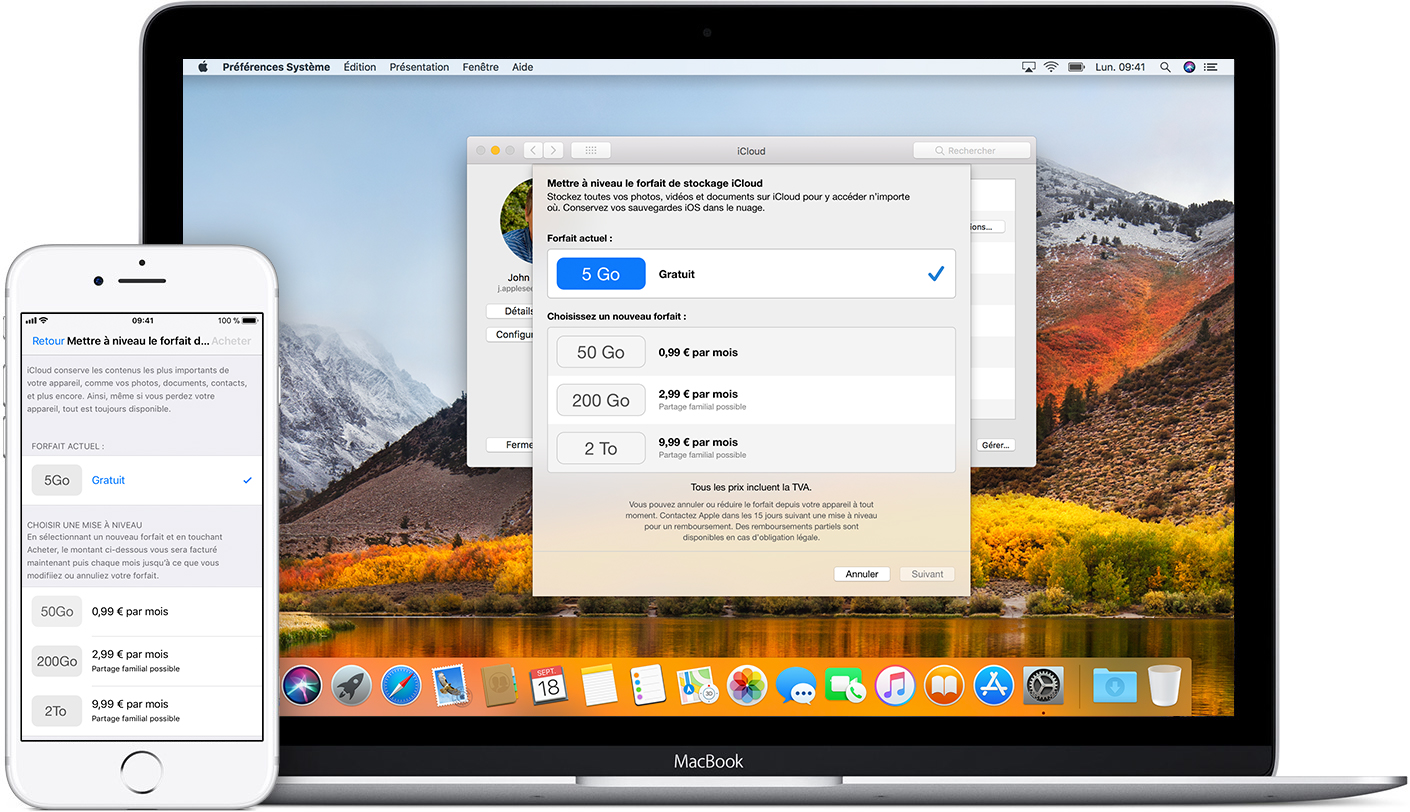
Task: Open Photos flower icon in Dock
Action: (x=746, y=686)
